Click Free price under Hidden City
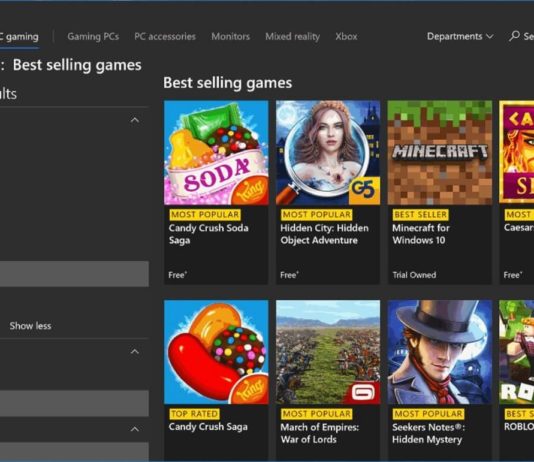The image size is (534, 462). coord(289,275)
